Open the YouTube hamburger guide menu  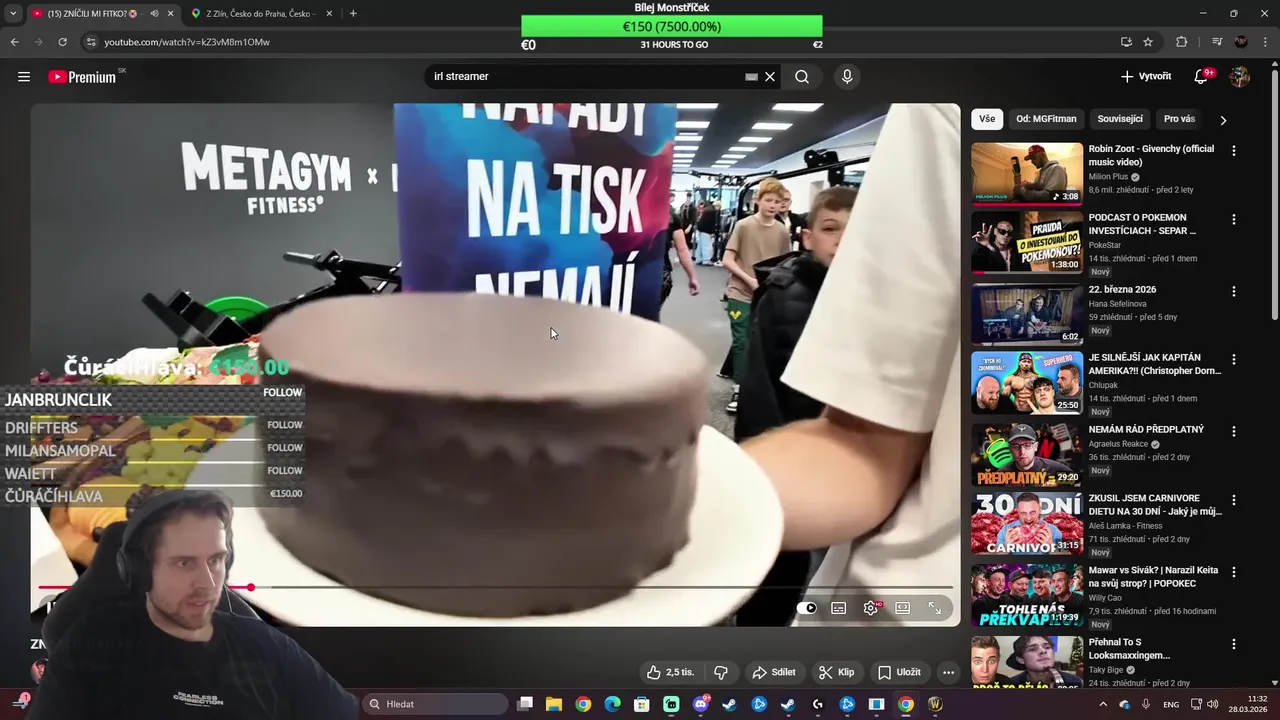[24, 77]
